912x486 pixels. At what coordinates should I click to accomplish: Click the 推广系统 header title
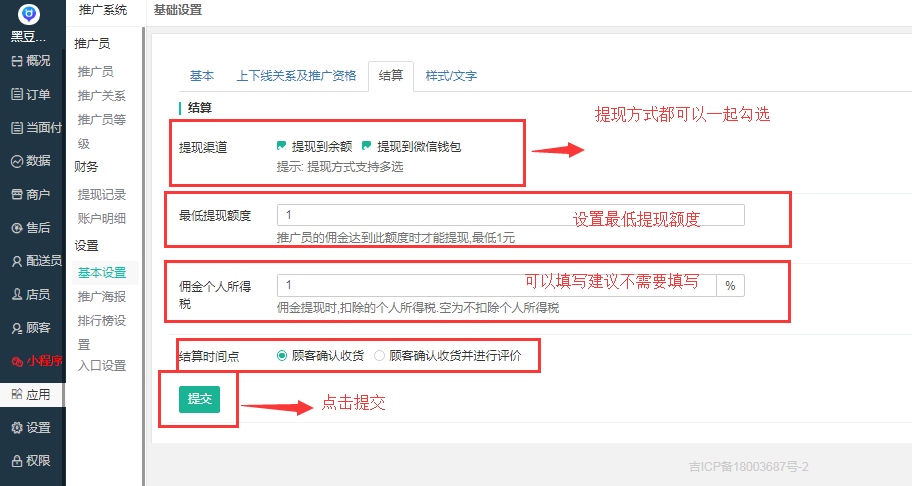(x=103, y=10)
